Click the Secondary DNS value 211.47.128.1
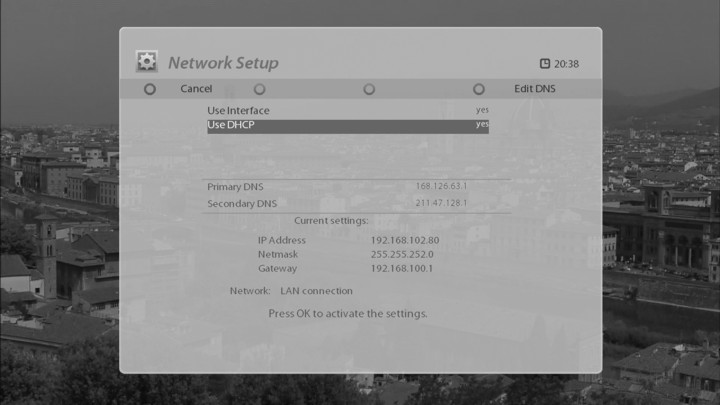 441,203
